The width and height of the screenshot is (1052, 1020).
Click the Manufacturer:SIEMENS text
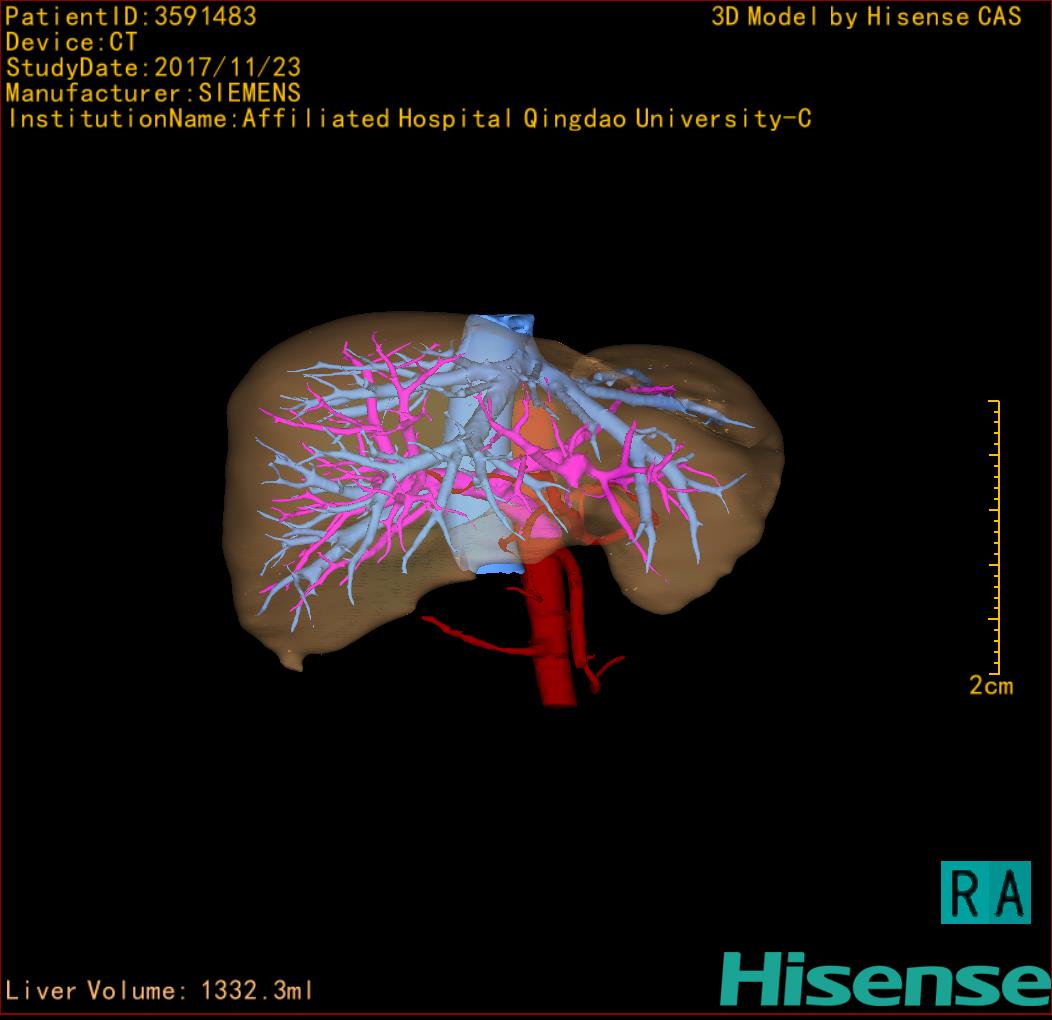(154, 93)
